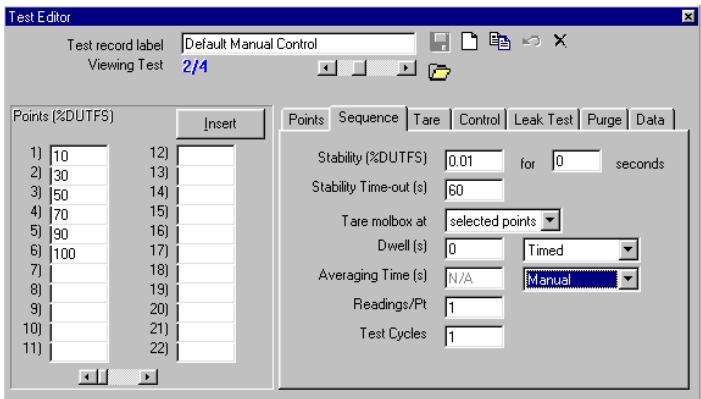The width and height of the screenshot is (701, 399).
Task: Go to the Leak Test tab
Action: [x=543, y=120]
